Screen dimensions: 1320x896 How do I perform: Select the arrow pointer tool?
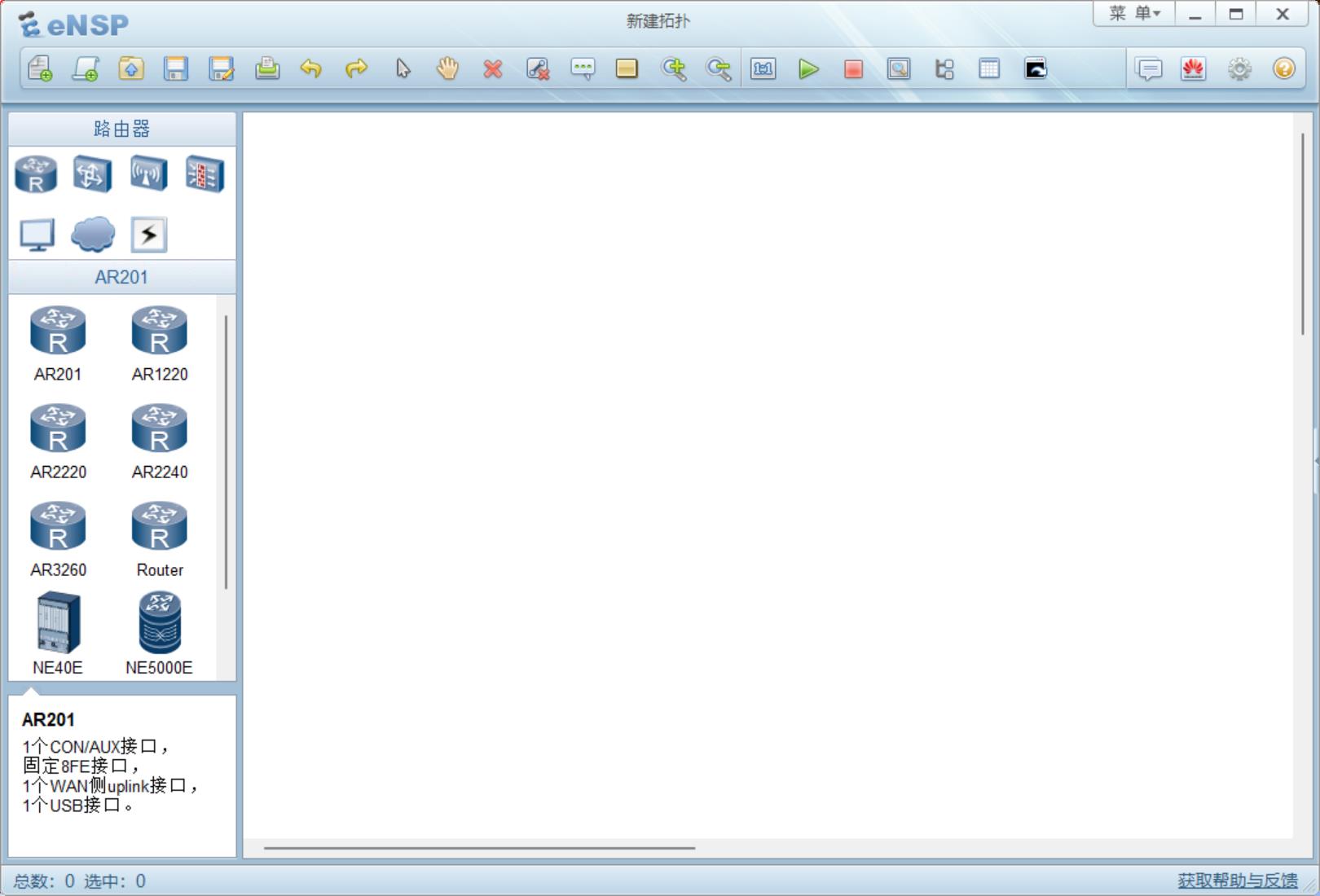[x=403, y=68]
